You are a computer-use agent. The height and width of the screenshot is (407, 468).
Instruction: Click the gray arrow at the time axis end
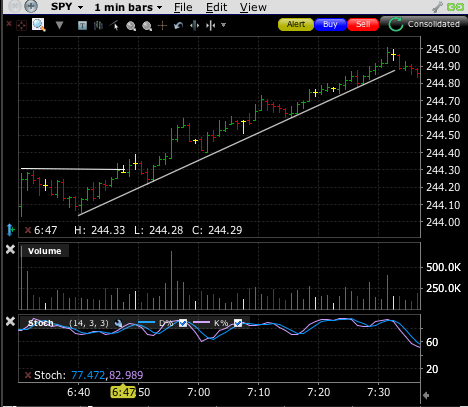[x=426, y=395]
